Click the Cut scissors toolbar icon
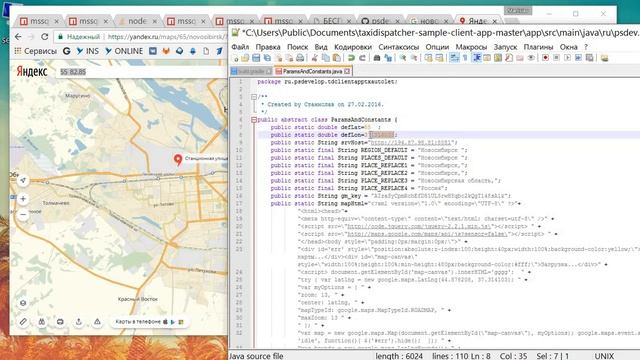The height and width of the screenshot is (360, 640). [x=314, y=58]
